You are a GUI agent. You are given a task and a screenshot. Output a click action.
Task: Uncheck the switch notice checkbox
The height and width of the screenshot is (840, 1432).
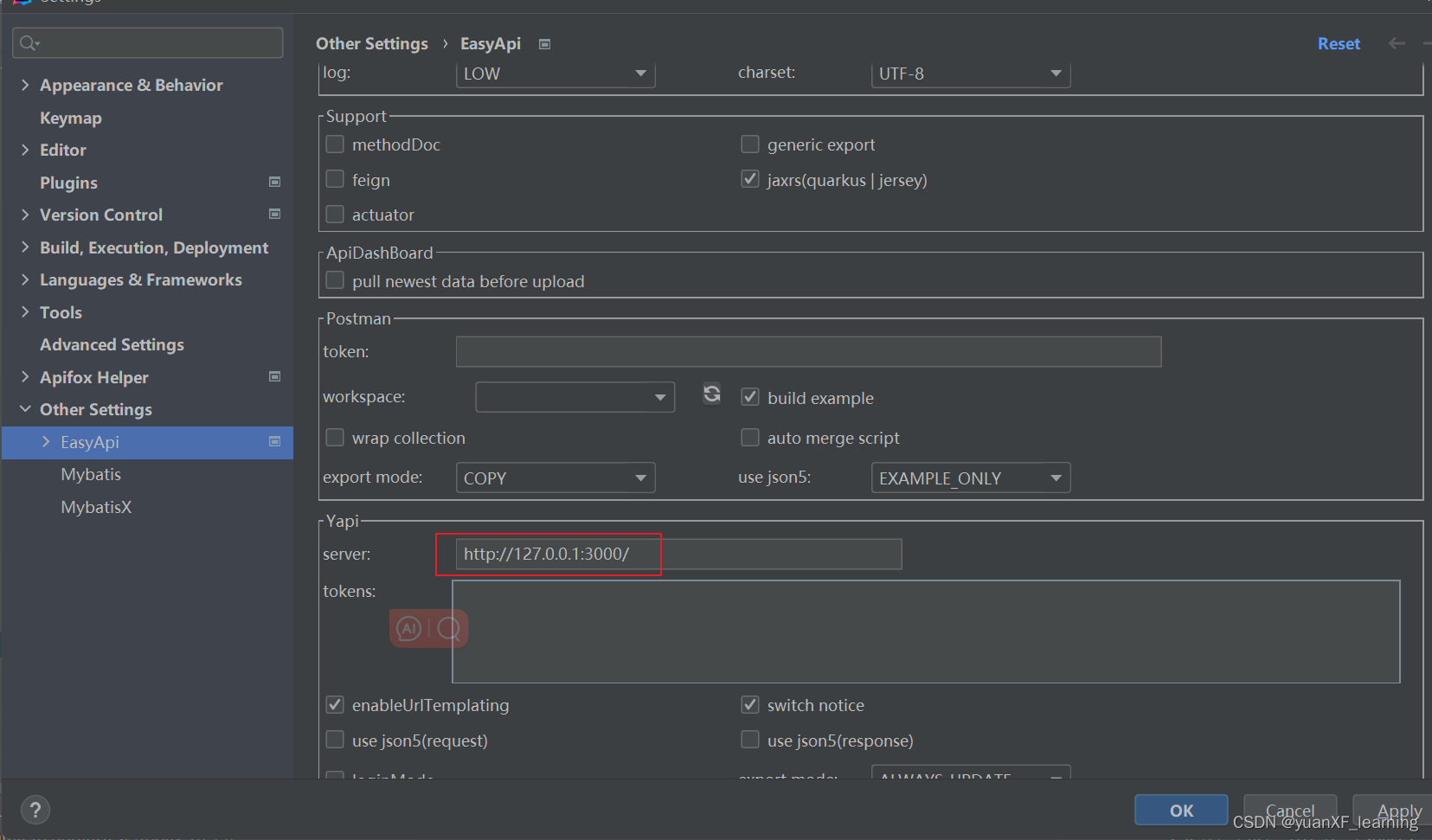750,705
